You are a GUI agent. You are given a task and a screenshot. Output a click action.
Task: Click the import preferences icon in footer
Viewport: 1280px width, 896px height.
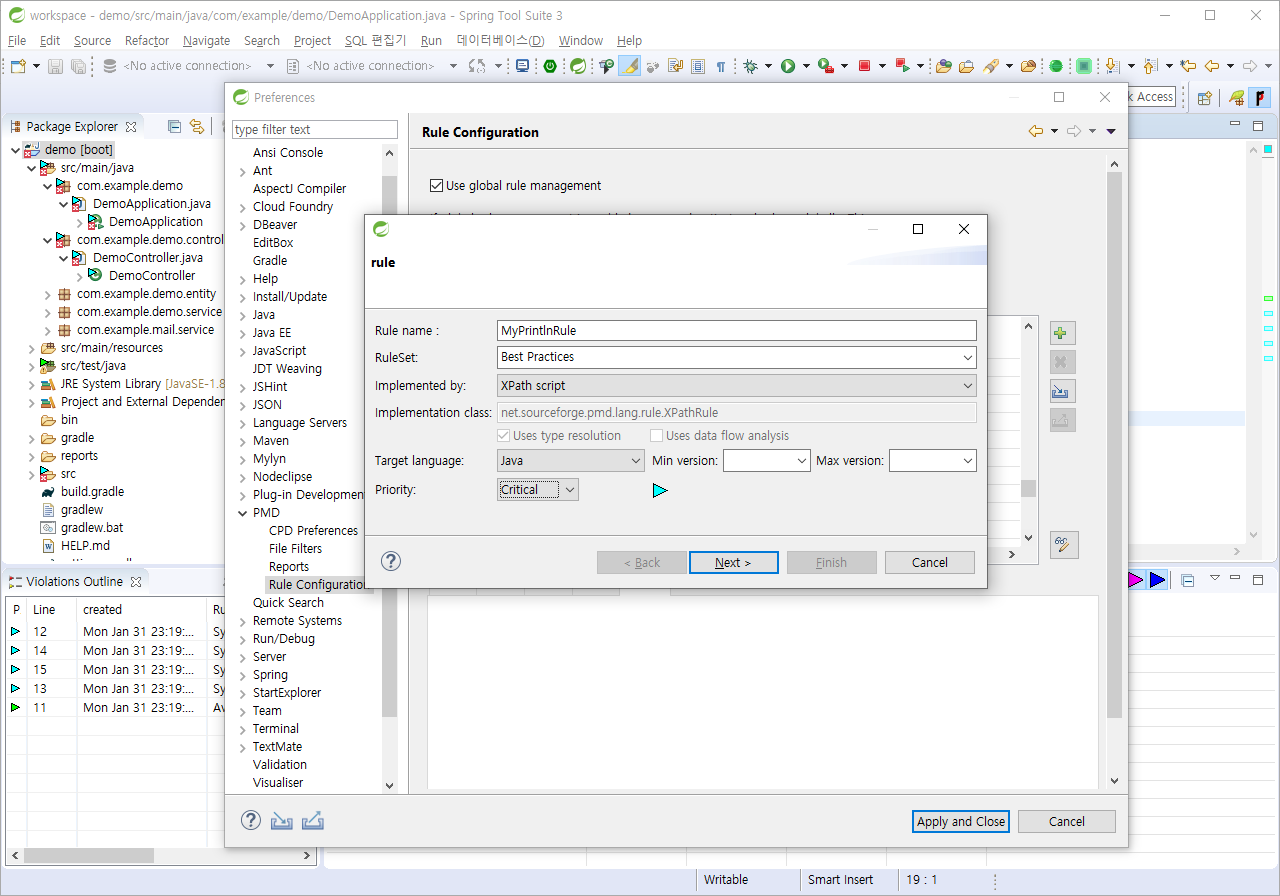(282, 821)
